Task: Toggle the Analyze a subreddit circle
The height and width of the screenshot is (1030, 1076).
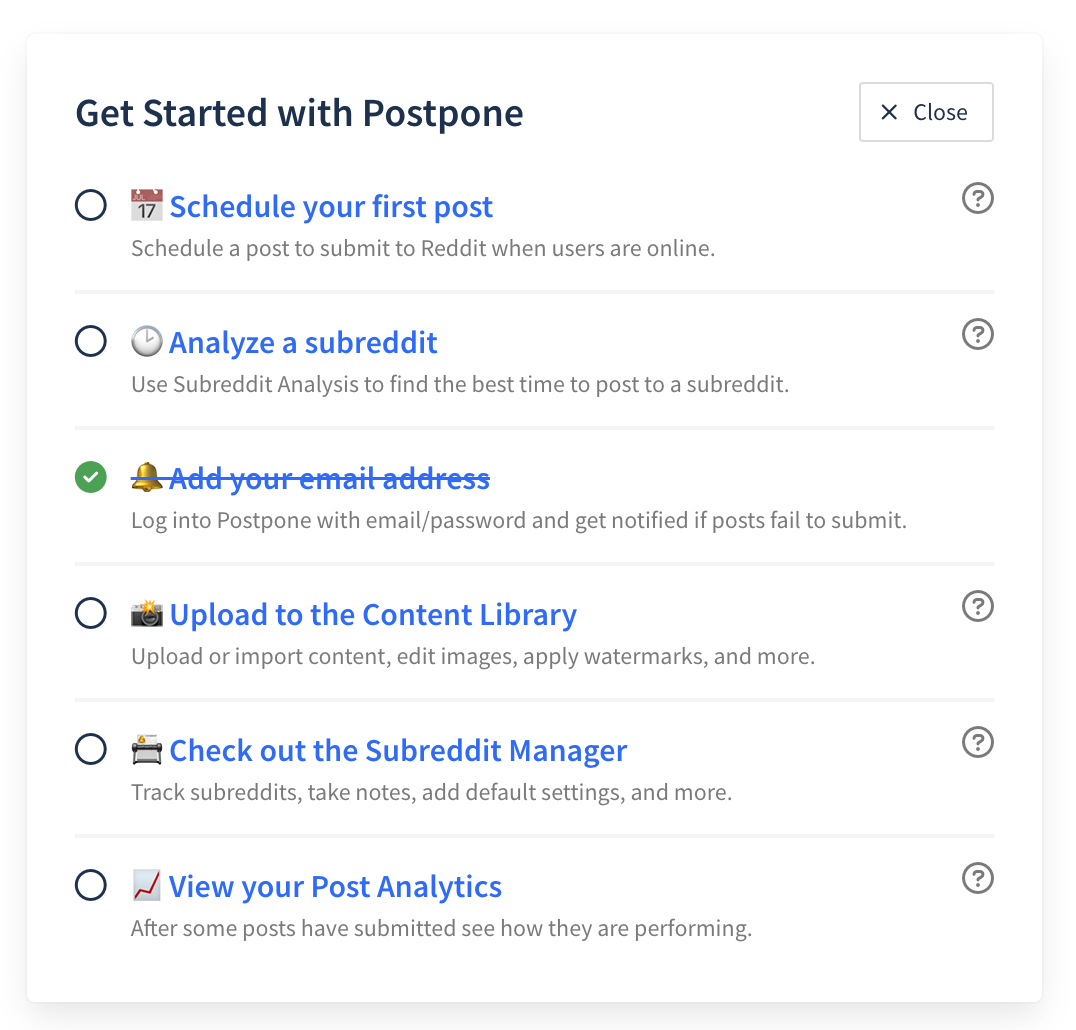Action: pos(91,341)
